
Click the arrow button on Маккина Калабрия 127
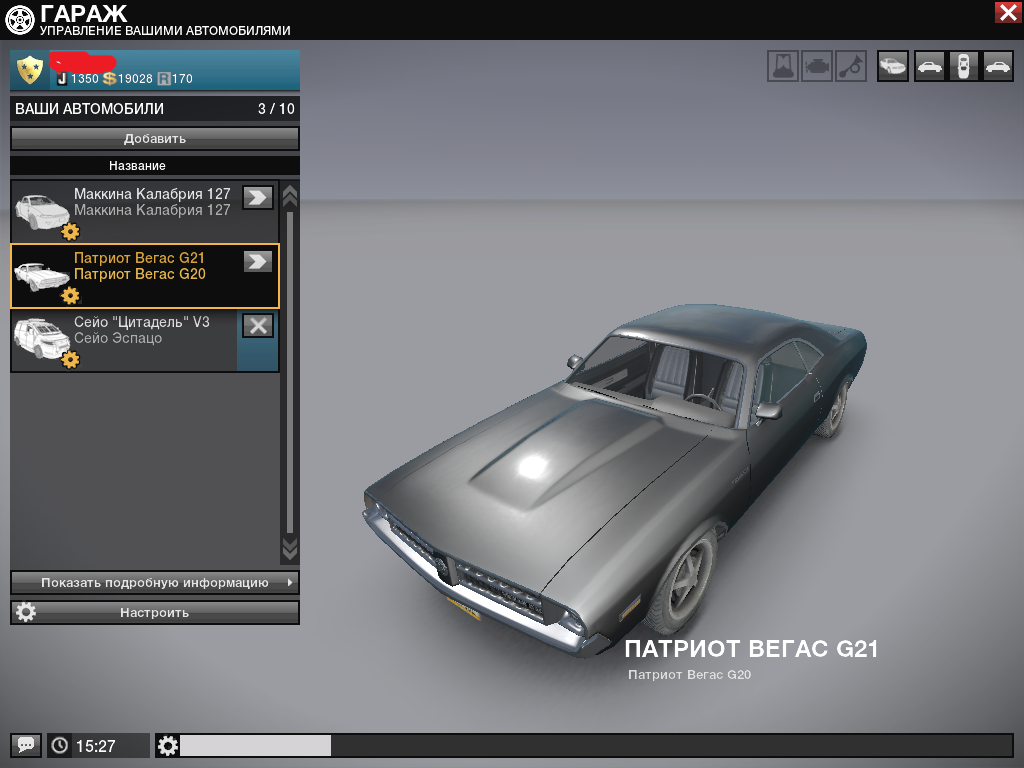click(x=258, y=197)
